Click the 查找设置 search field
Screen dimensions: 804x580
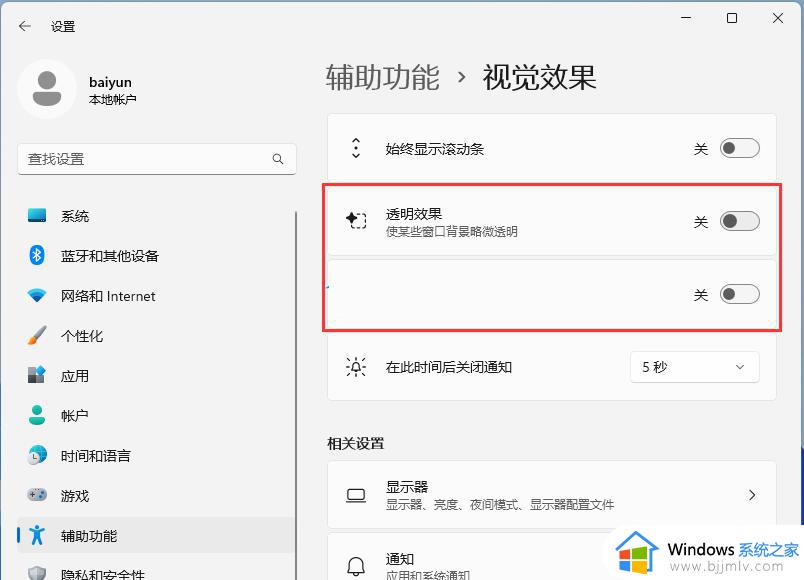pos(157,159)
